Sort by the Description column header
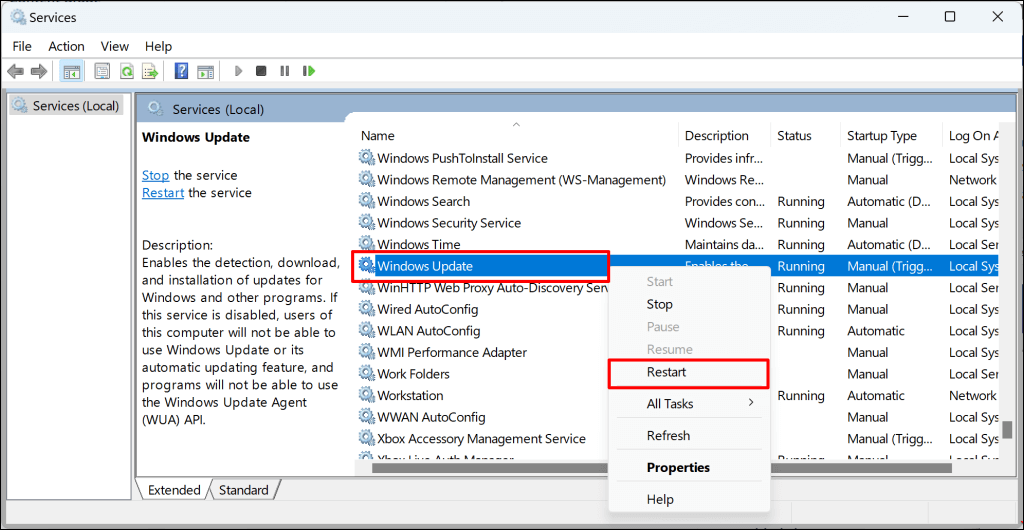 [x=724, y=136]
